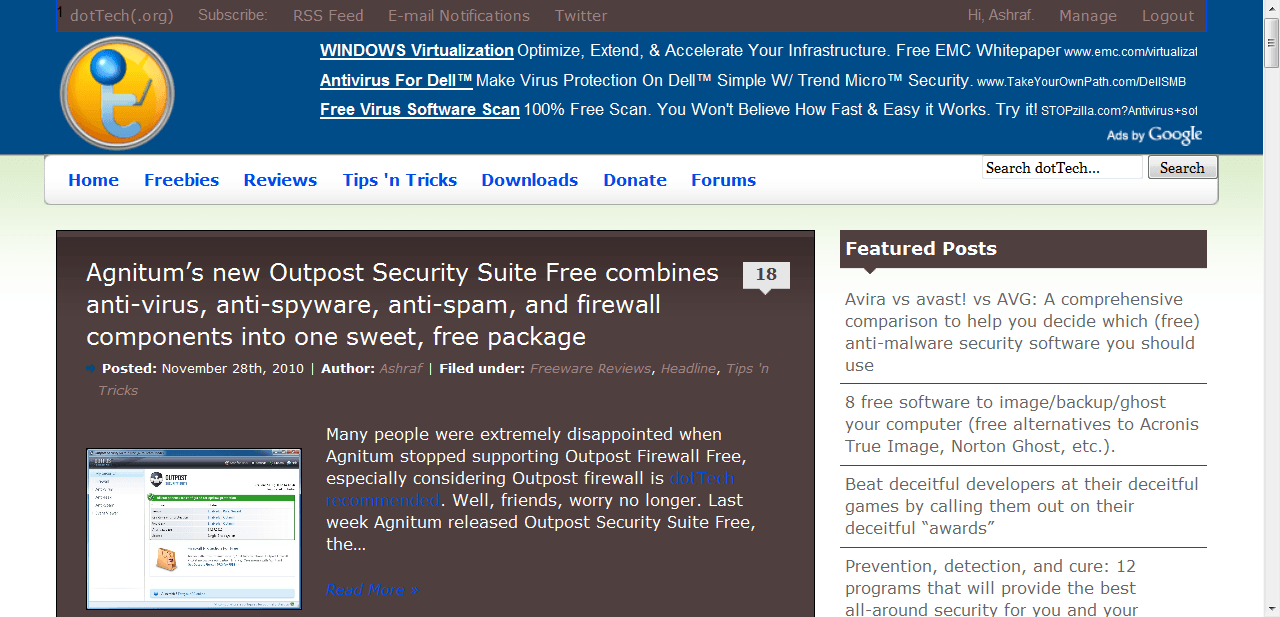This screenshot has width=1280, height=617.
Task: Click the Search button
Action: pyautogui.click(x=1182, y=168)
